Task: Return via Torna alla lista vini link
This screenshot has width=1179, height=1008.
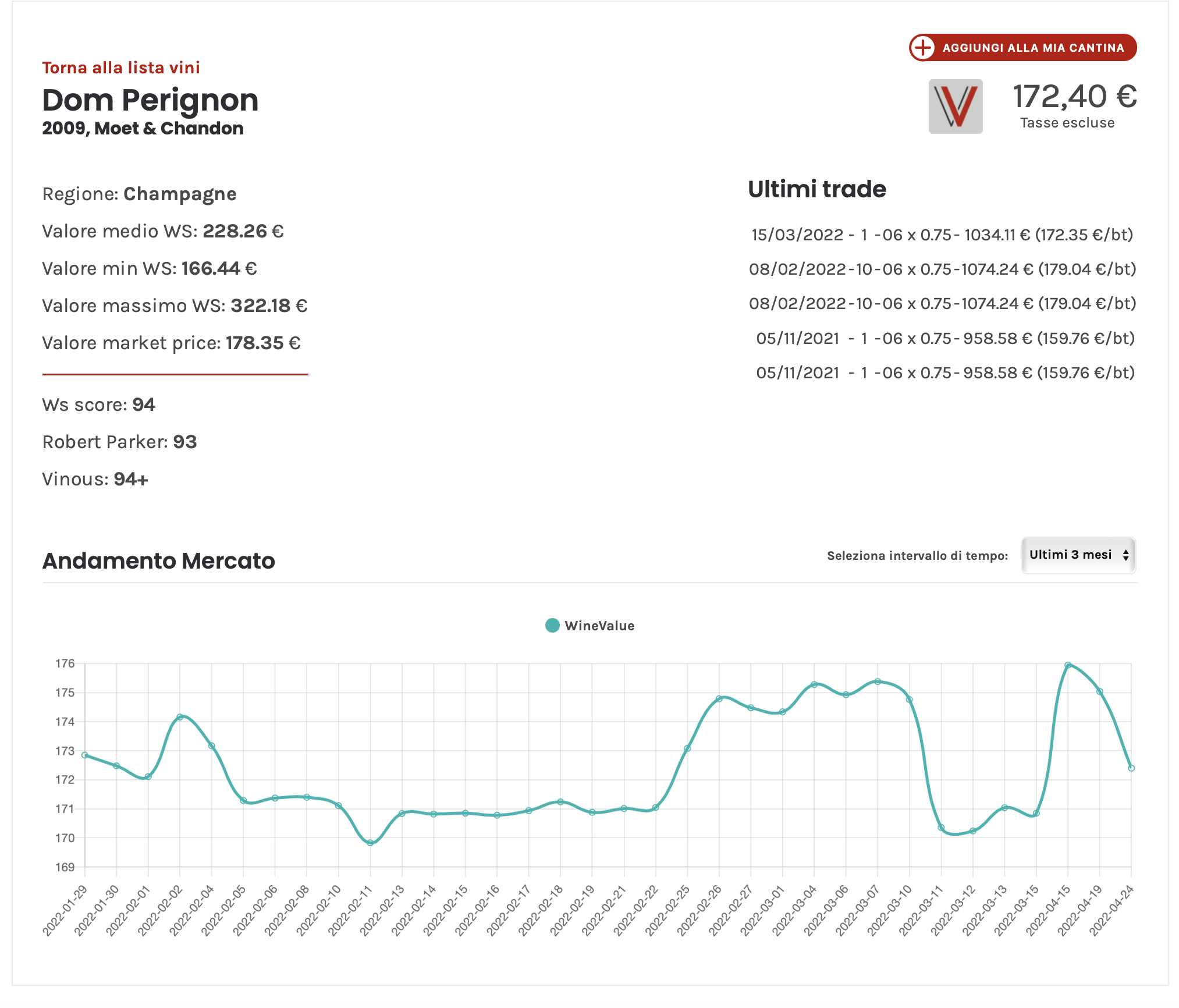Action: coord(121,68)
